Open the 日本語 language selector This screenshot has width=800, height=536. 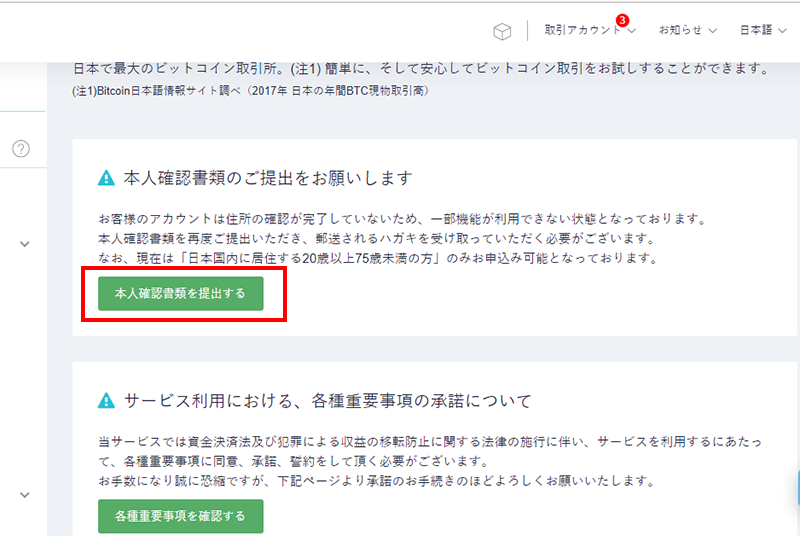pos(763,30)
